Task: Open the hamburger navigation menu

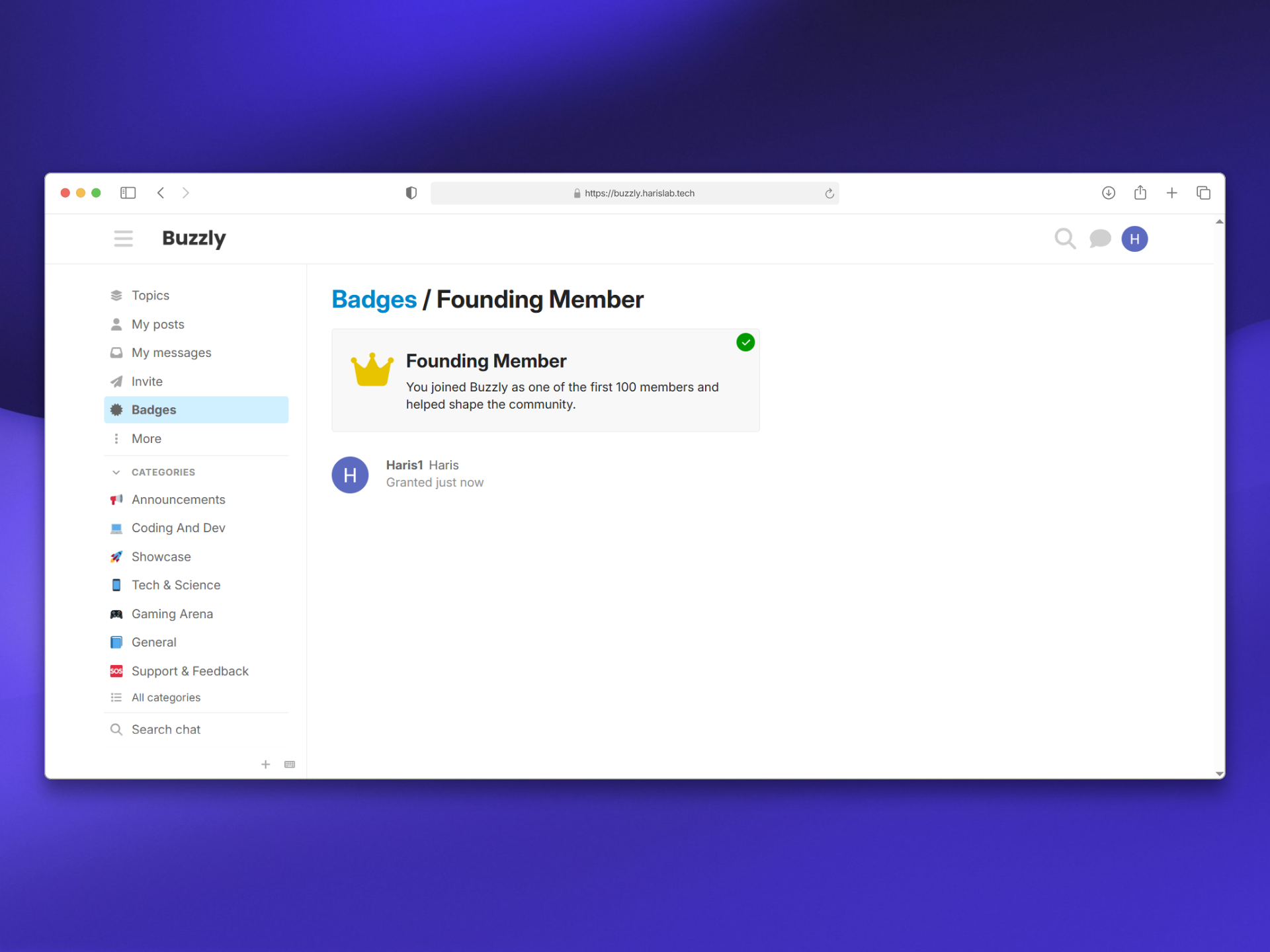Action: coord(123,239)
